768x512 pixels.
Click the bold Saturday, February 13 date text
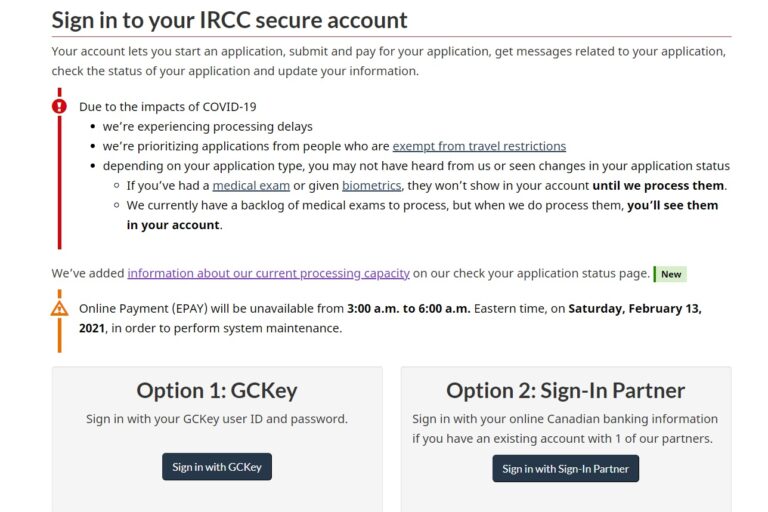click(x=635, y=308)
